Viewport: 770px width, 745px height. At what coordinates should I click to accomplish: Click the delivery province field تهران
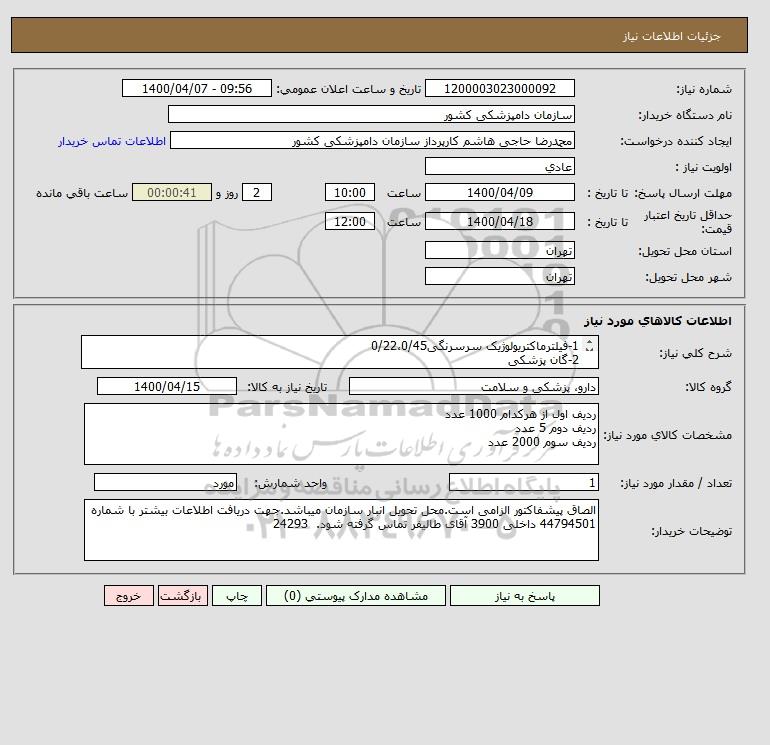[x=499, y=250]
